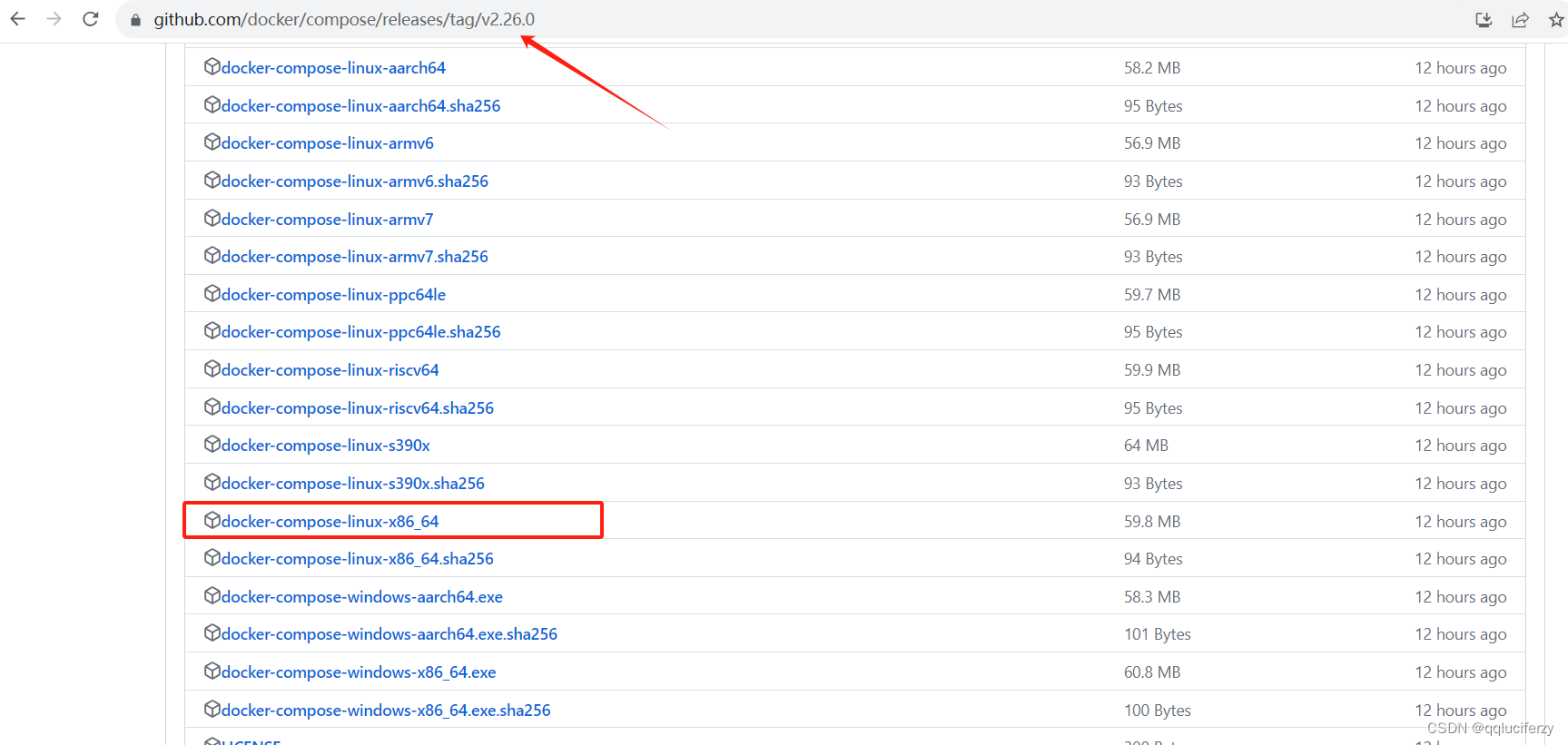Click the package icon beside docker-compose-linux-aarch64

(x=212, y=66)
